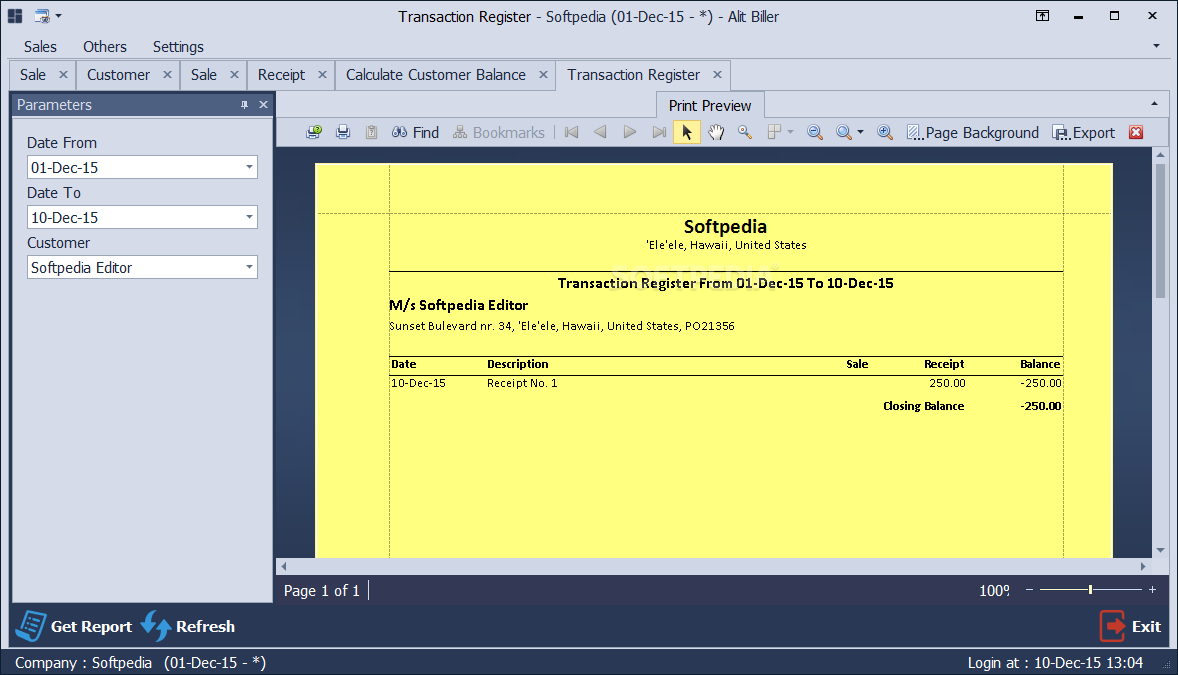Click the Refresh button
Image resolution: width=1178 pixels, height=675 pixels.
coord(188,625)
